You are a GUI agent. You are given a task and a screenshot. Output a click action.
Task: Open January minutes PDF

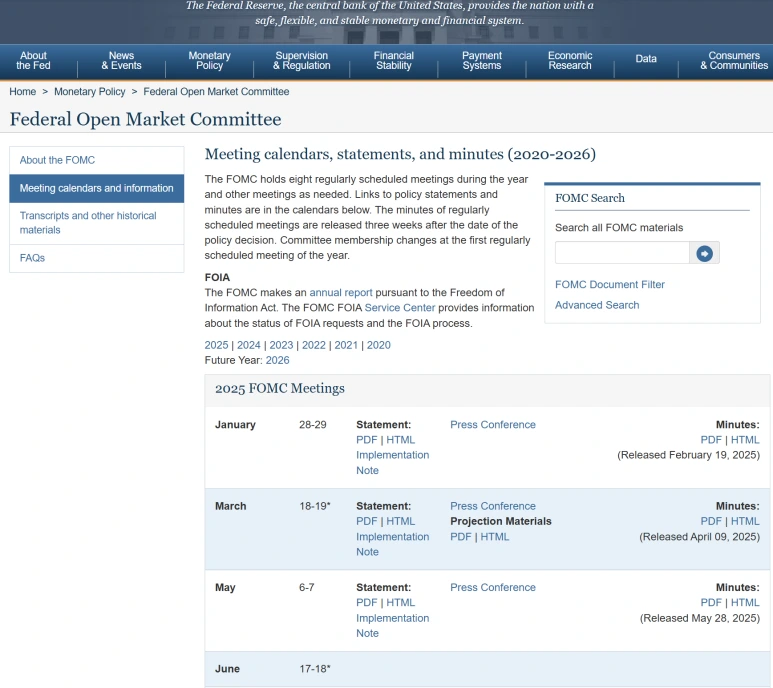(x=711, y=440)
